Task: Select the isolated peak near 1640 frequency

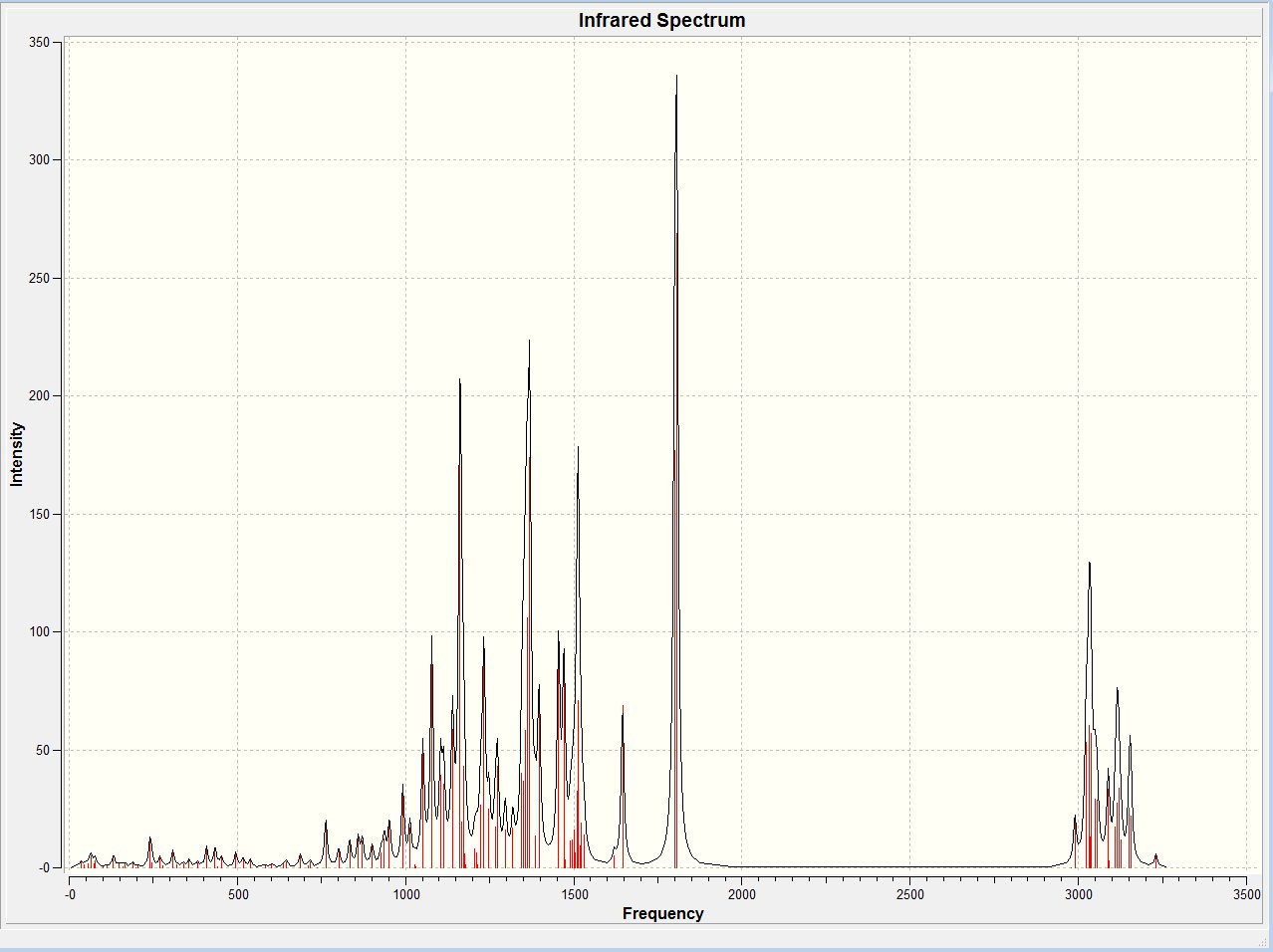Action: 623,706
